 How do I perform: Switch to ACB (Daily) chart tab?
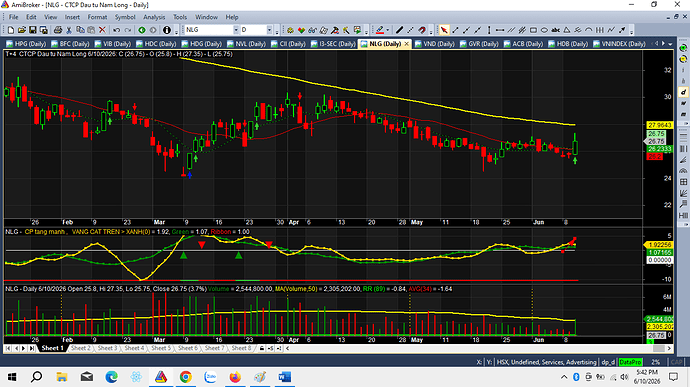tap(524, 44)
